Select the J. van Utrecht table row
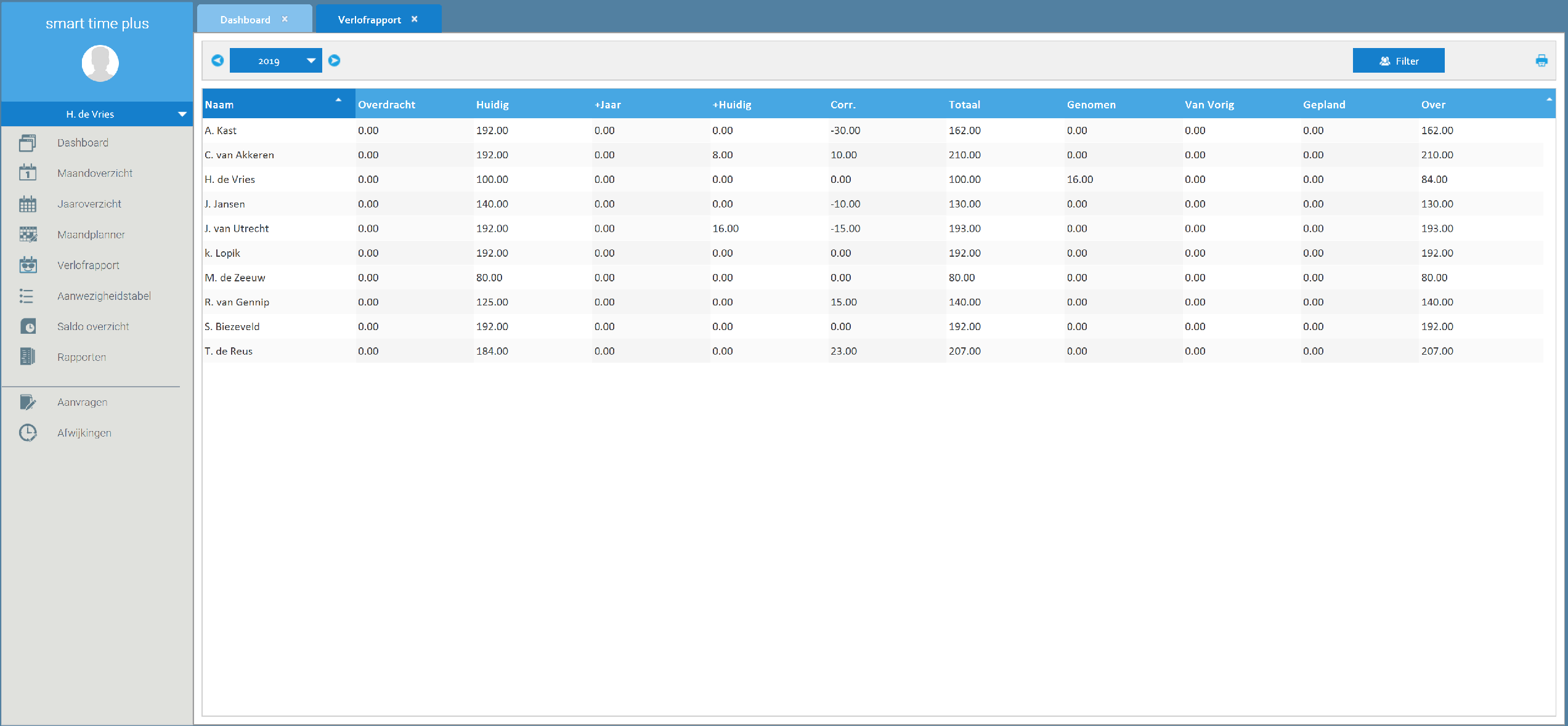Image resolution: width=1568 pixels, height=726 pixels. [863, 228]
